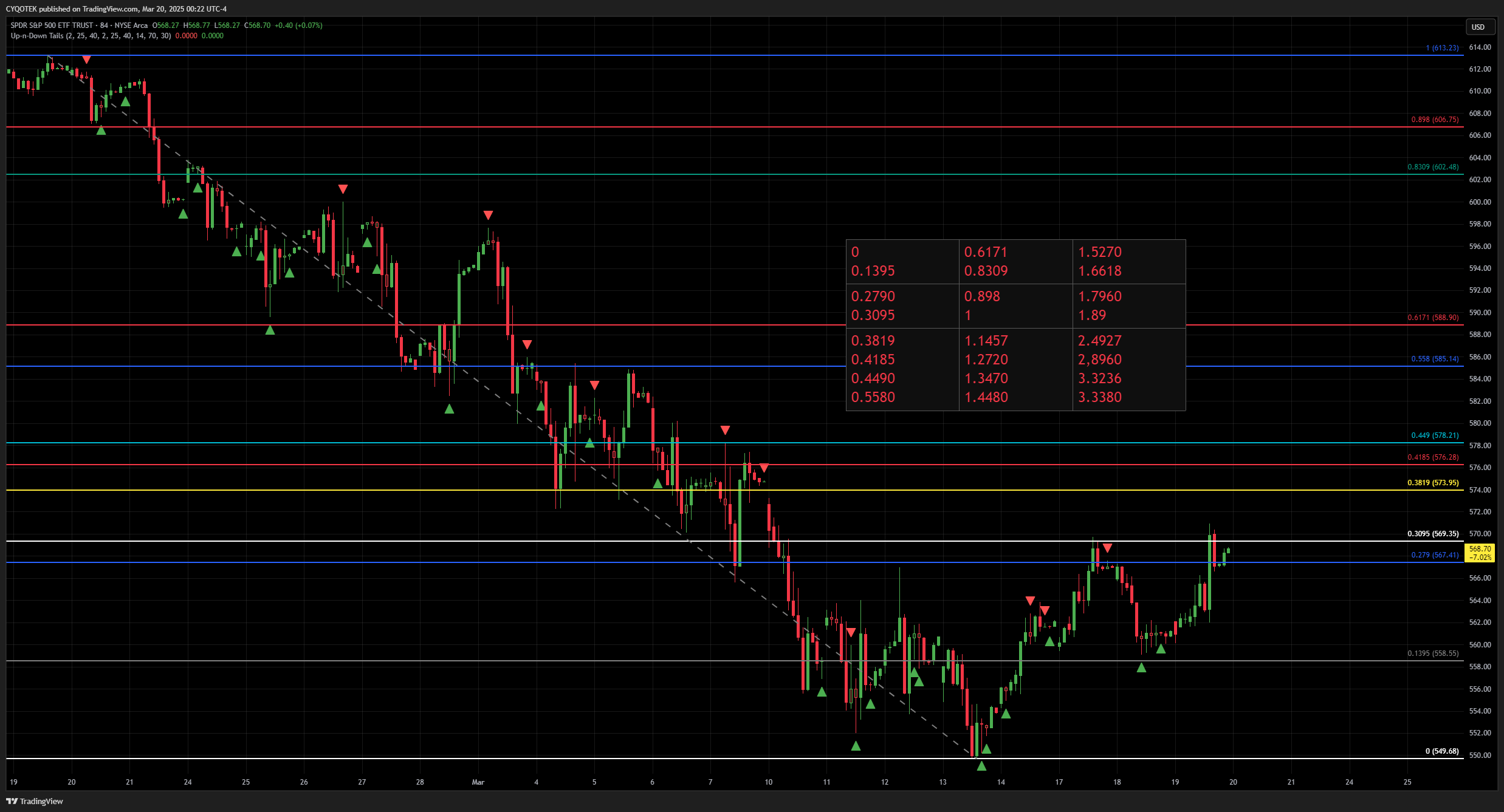Click the closing value 'C568.70' in the legend
Screen dimensions: 1504x812
[x=258, y=26]
